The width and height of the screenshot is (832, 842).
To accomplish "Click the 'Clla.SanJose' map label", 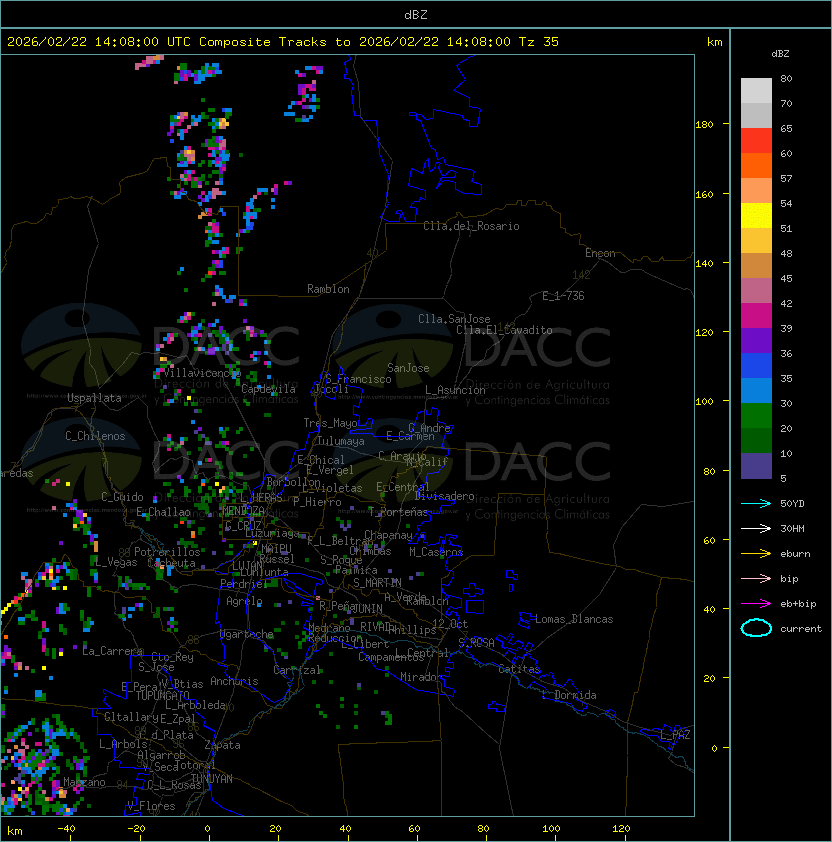I will [454, 319].
